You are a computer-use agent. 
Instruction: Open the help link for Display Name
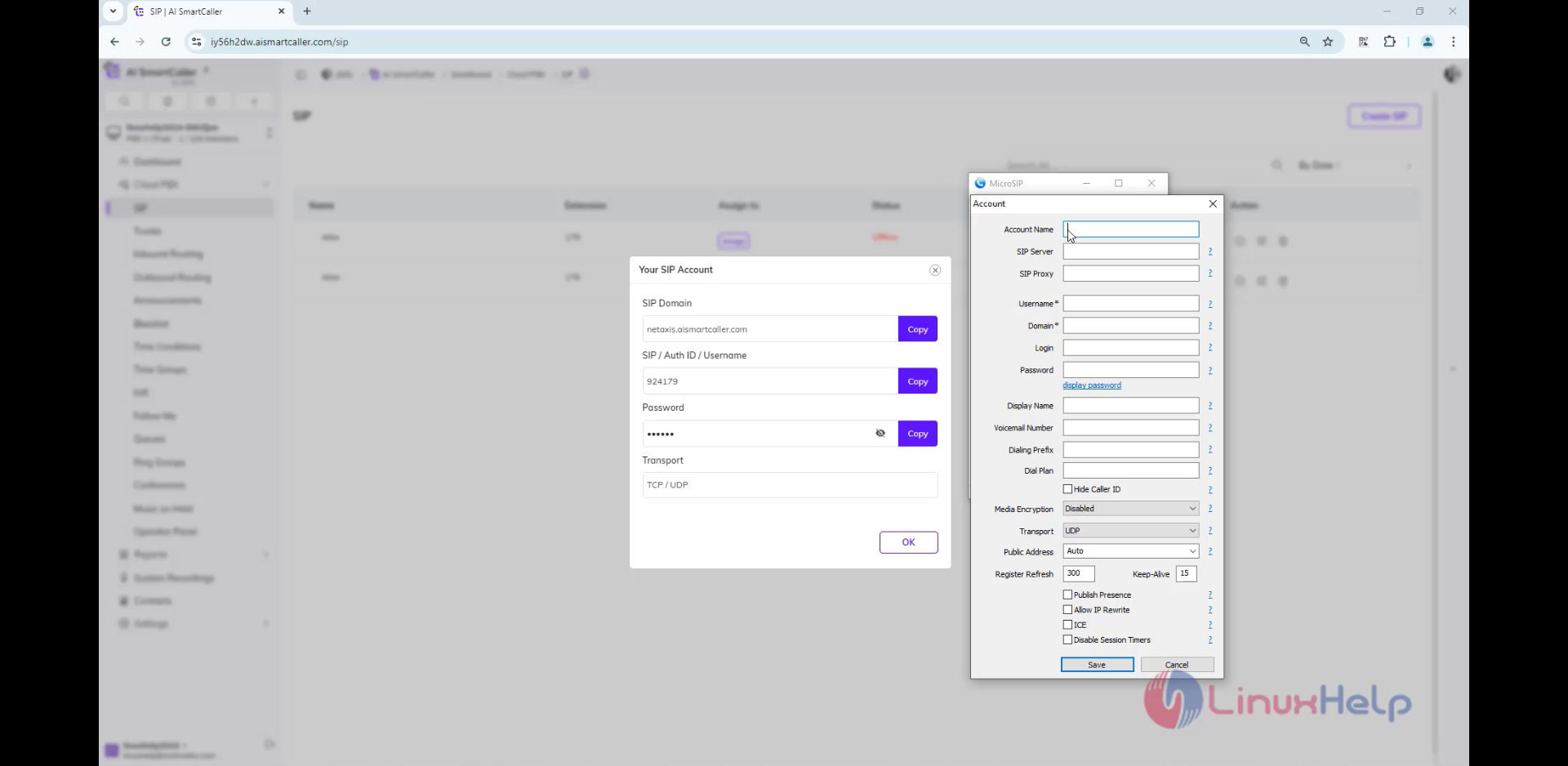click(1210, 406)
